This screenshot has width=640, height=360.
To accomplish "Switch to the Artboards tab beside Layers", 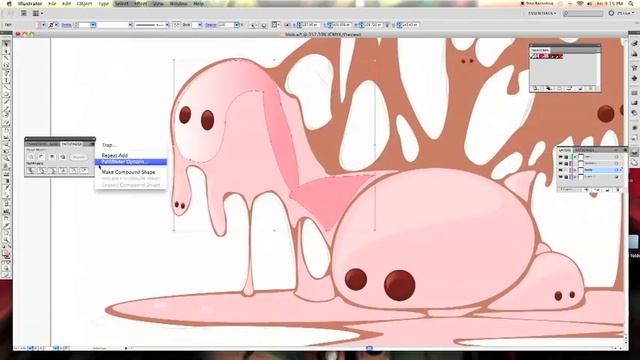I will [583, 151].
